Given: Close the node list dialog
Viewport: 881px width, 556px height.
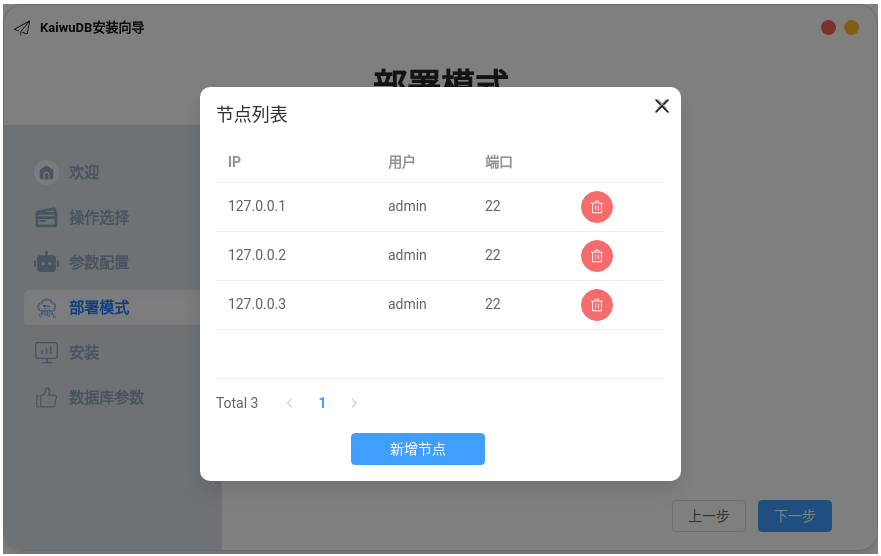Looking at the screenshot, I should (661, 106).
